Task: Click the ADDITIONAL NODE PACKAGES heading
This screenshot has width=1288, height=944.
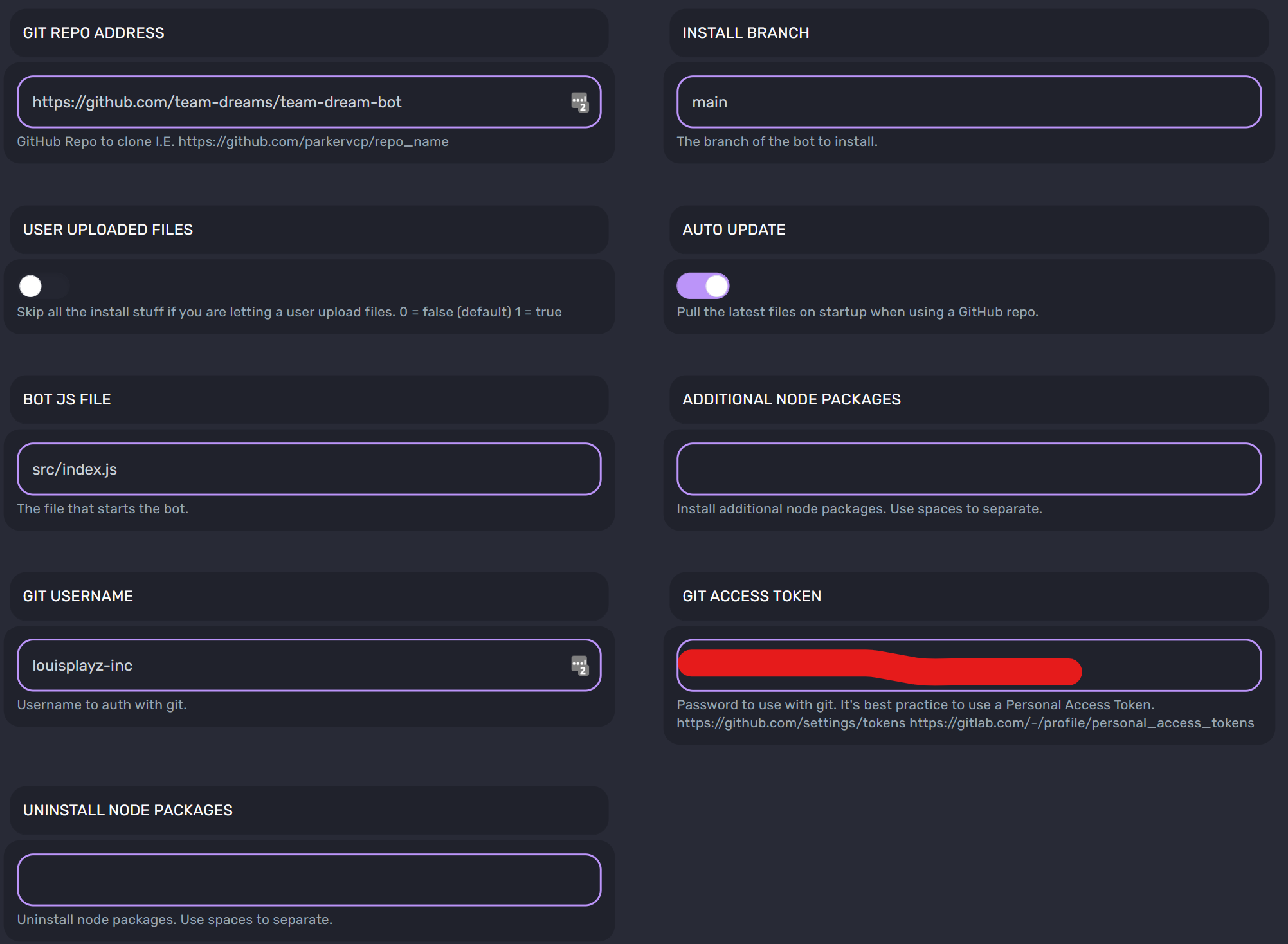Action: tap(791, 399)
